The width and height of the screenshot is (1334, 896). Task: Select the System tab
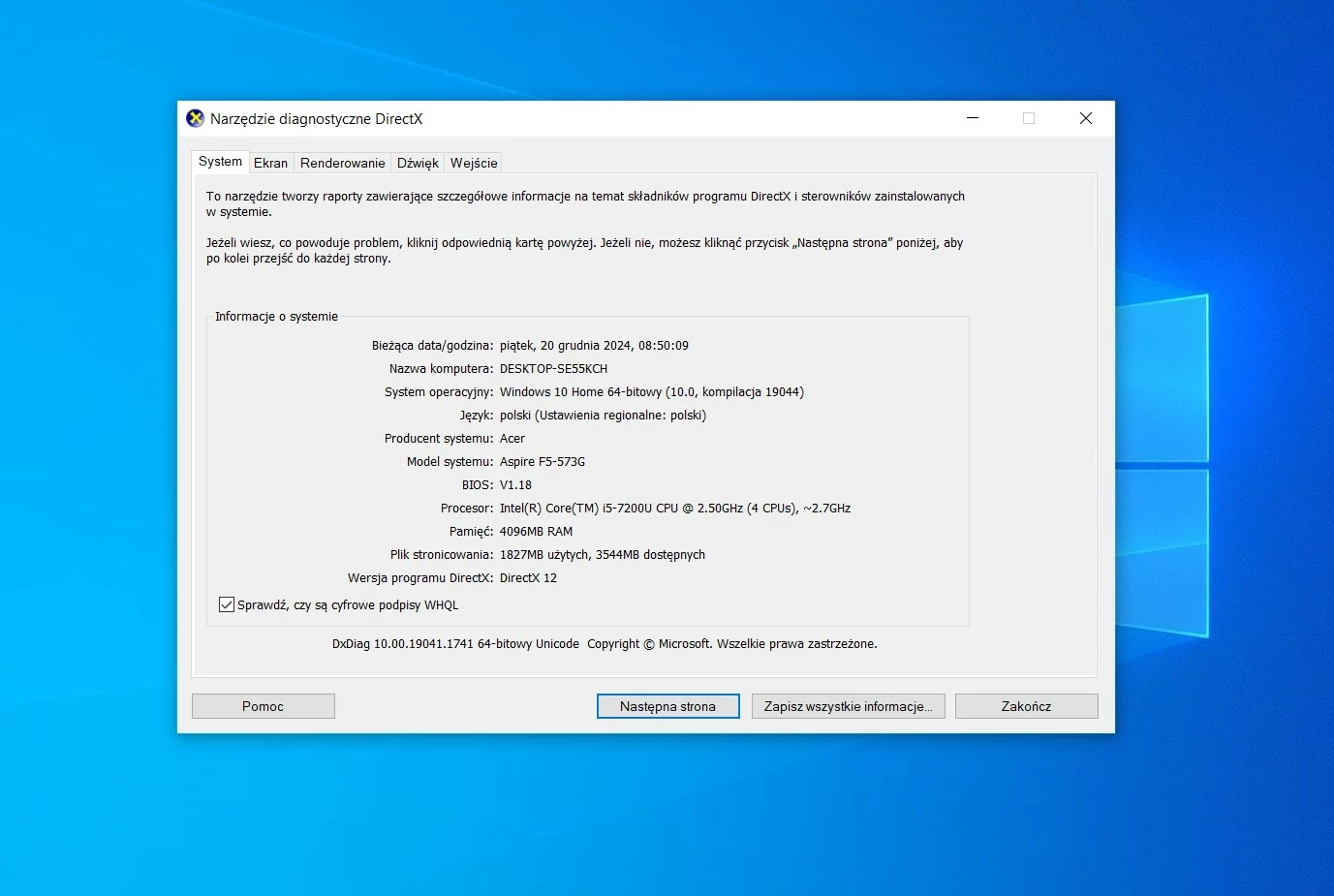click(x=220, y=162)
